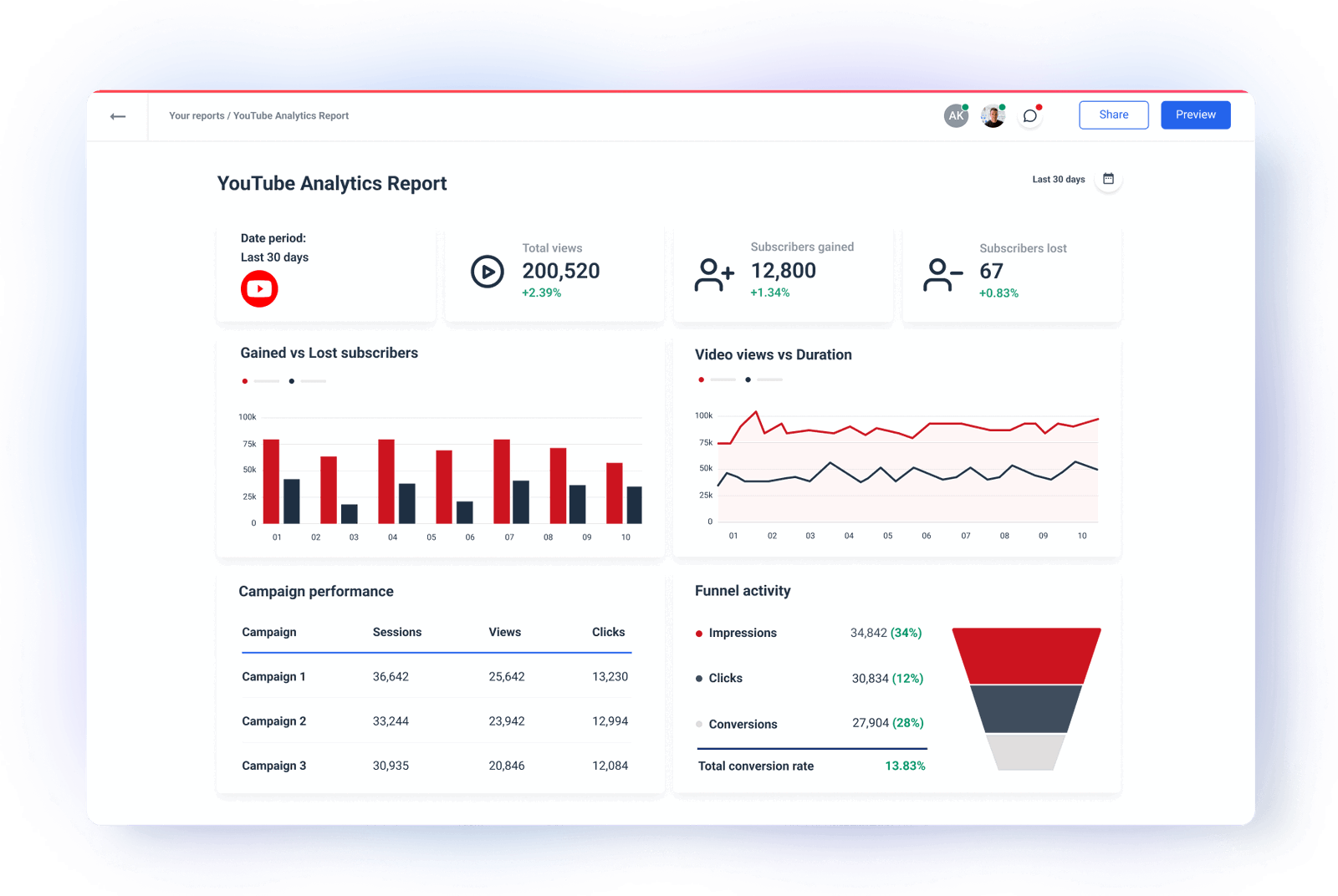The height and width of the screenshot is (896, 1338).
Task: Open the comments chat bubble icon
Action: point(1029,115)
